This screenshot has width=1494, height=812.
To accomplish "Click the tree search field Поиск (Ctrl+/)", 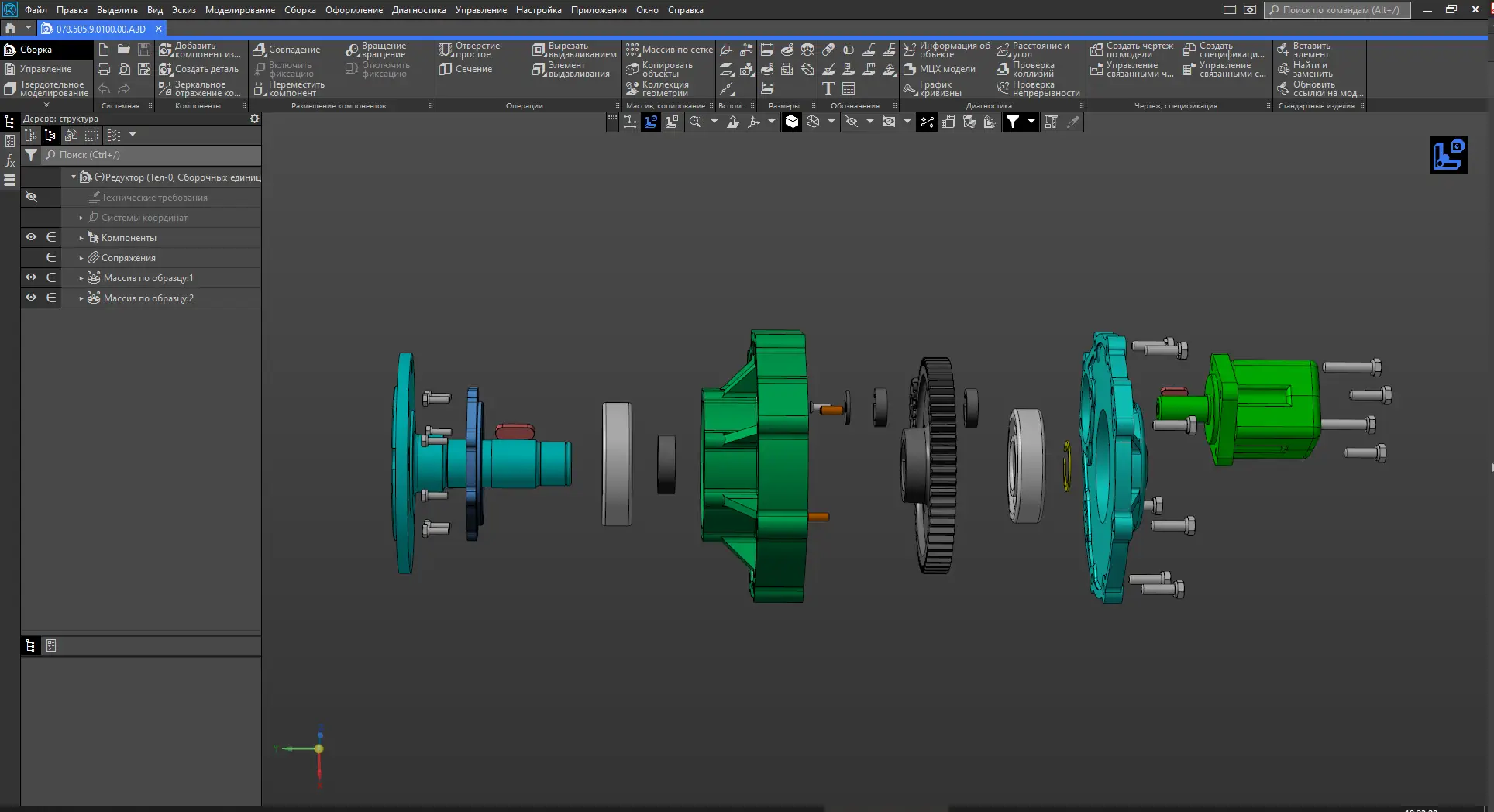I will pos(151,155).
